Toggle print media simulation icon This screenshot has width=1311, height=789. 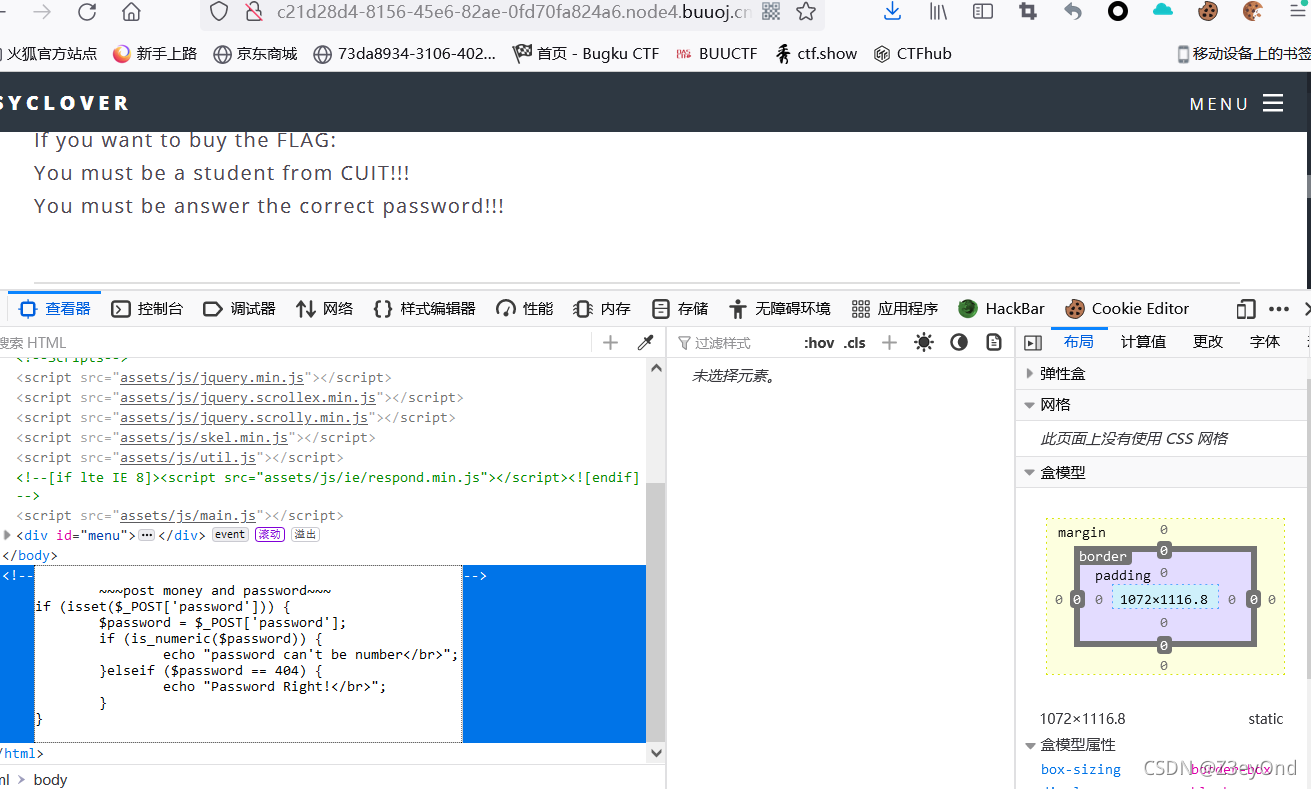coord(994,343)
